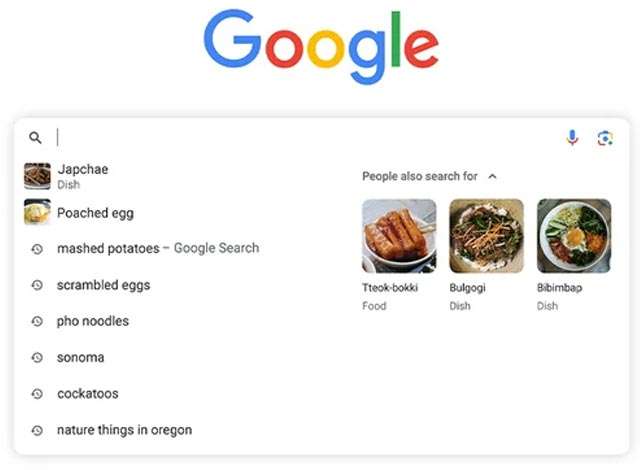
Task: Click the history clock icon beside mashed potatoes
Action: 37,249
